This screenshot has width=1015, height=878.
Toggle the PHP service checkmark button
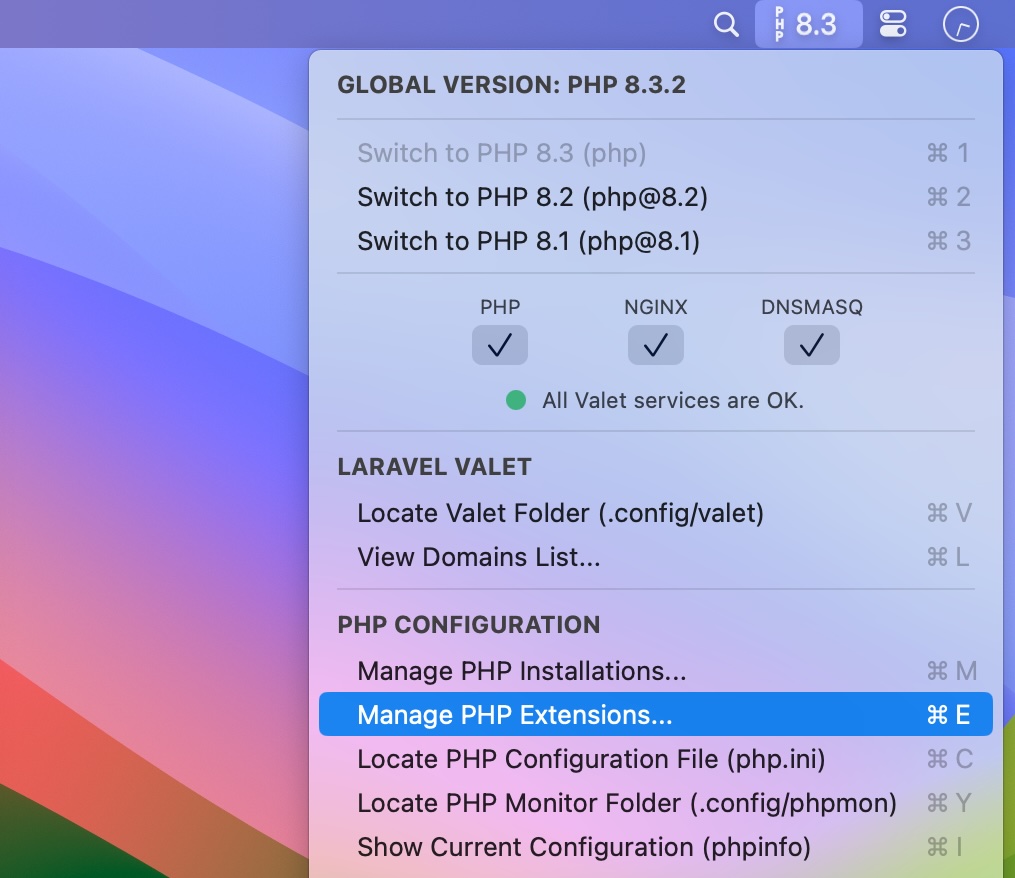point(500,345)
